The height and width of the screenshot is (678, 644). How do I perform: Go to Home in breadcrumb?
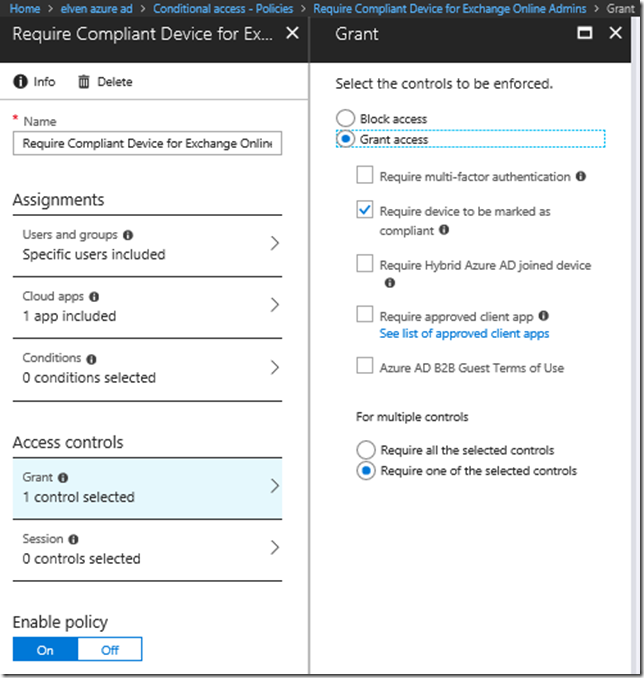(24, 8)
